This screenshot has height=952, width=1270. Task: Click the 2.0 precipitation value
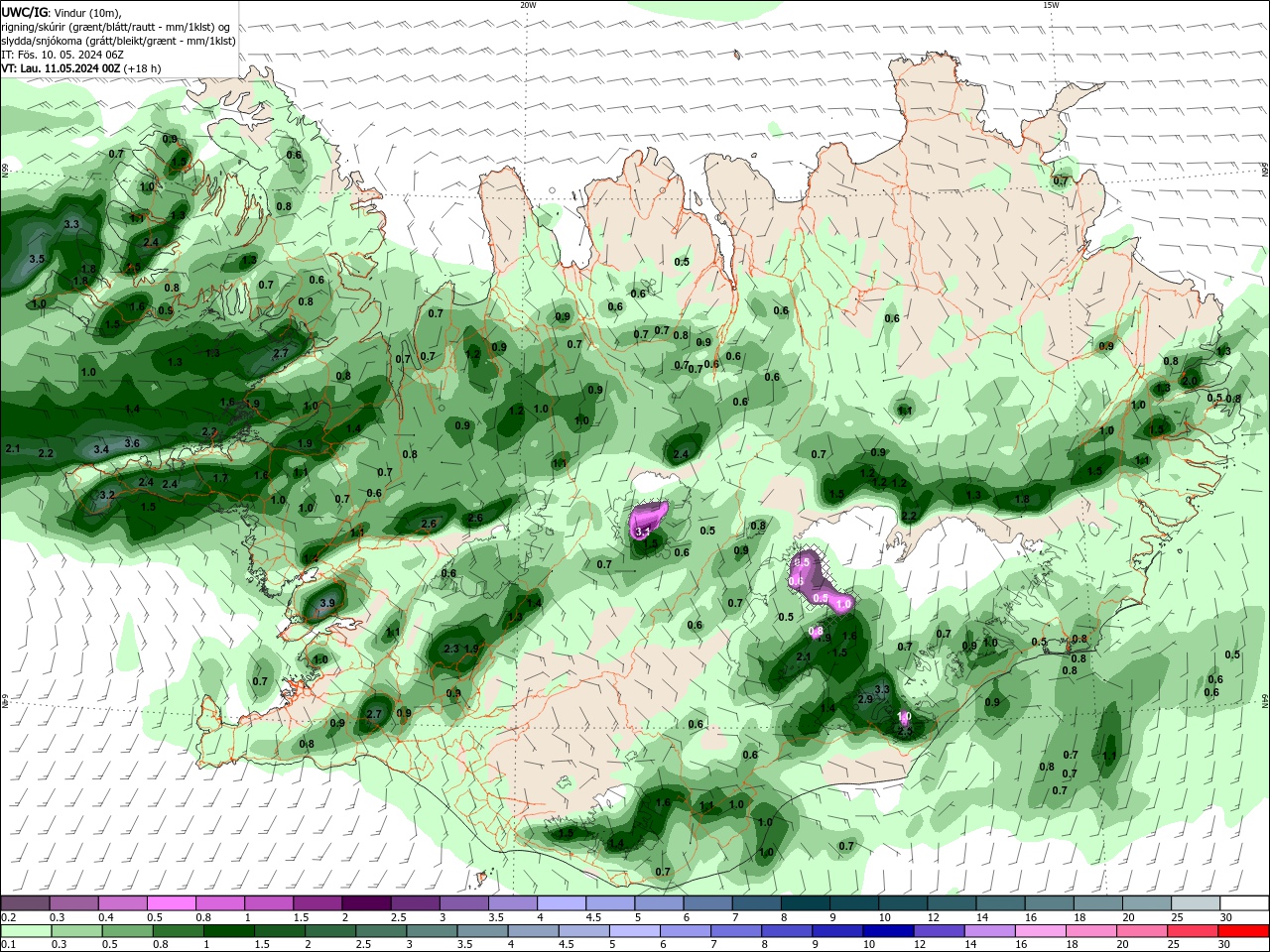tap(1190, 381)
